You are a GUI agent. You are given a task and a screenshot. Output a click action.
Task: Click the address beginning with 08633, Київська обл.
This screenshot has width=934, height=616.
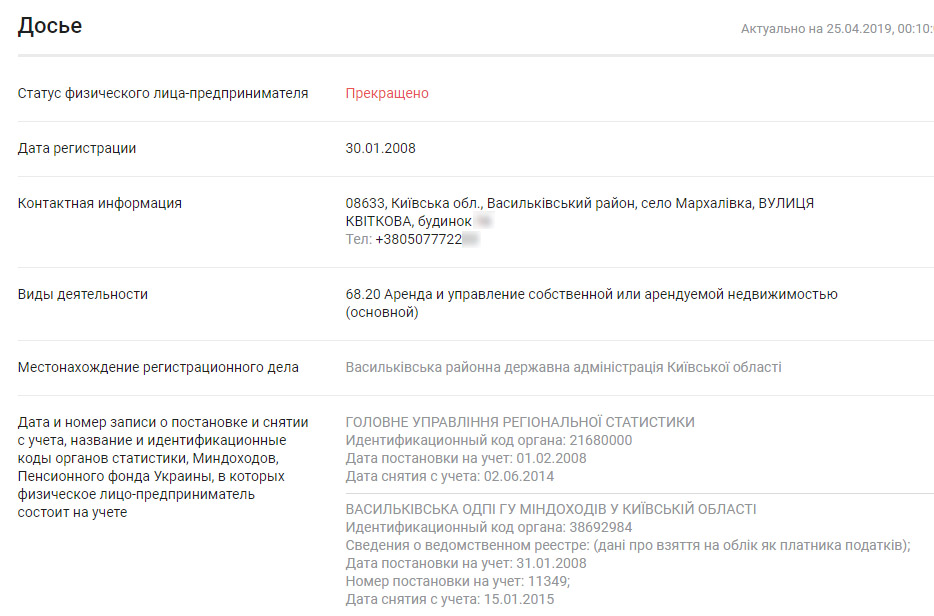pos(579,203)
